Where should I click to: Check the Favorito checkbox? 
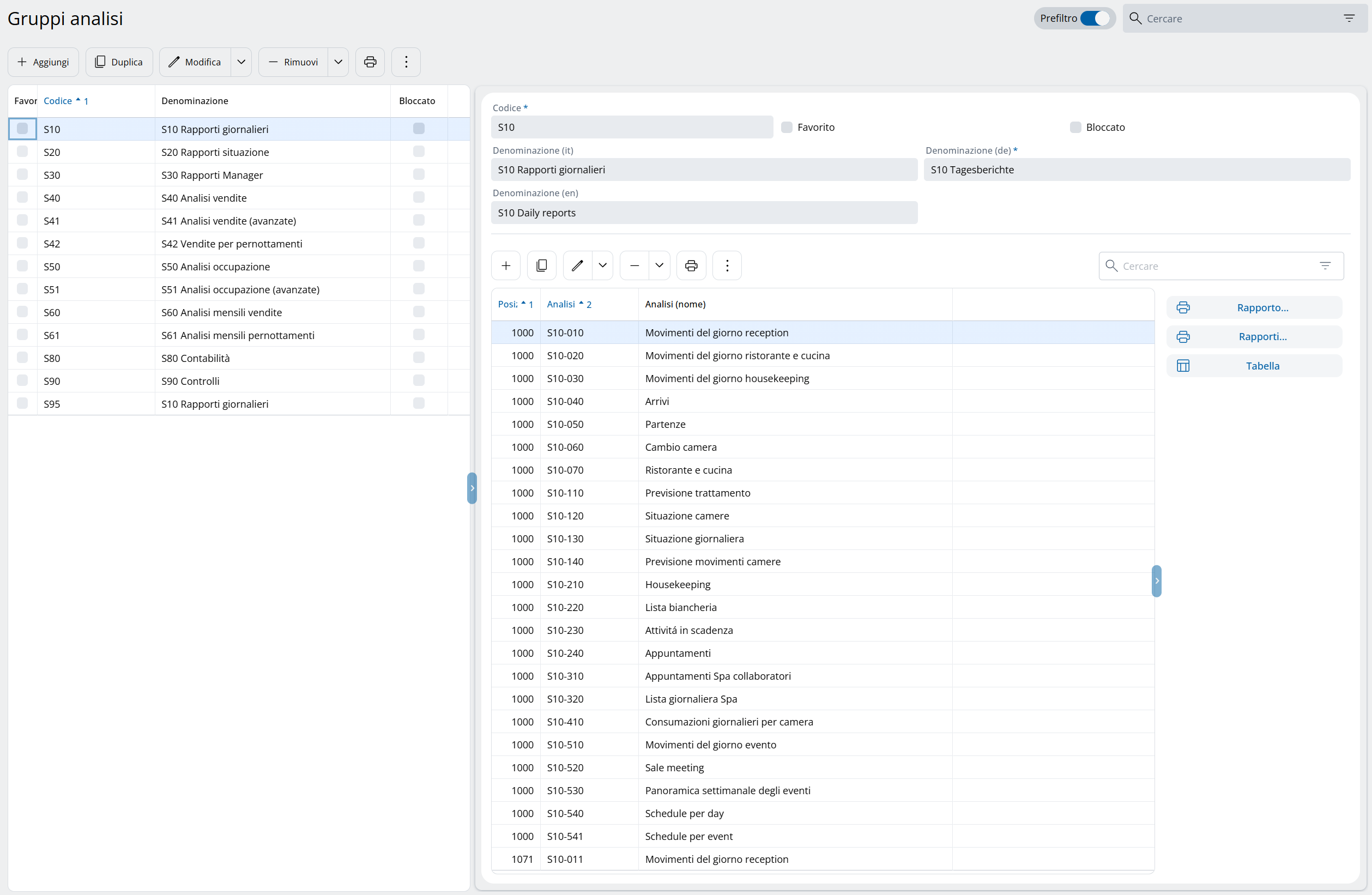tap(787, 128)
